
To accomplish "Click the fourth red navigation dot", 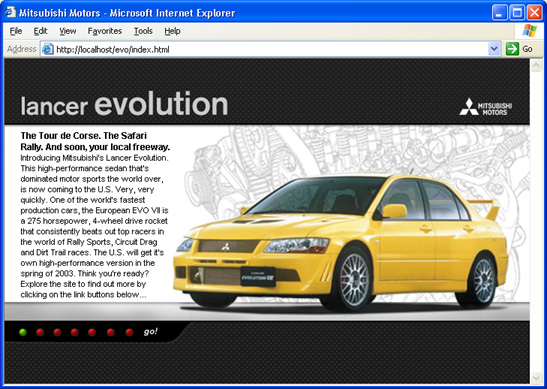I will (92, 332).
